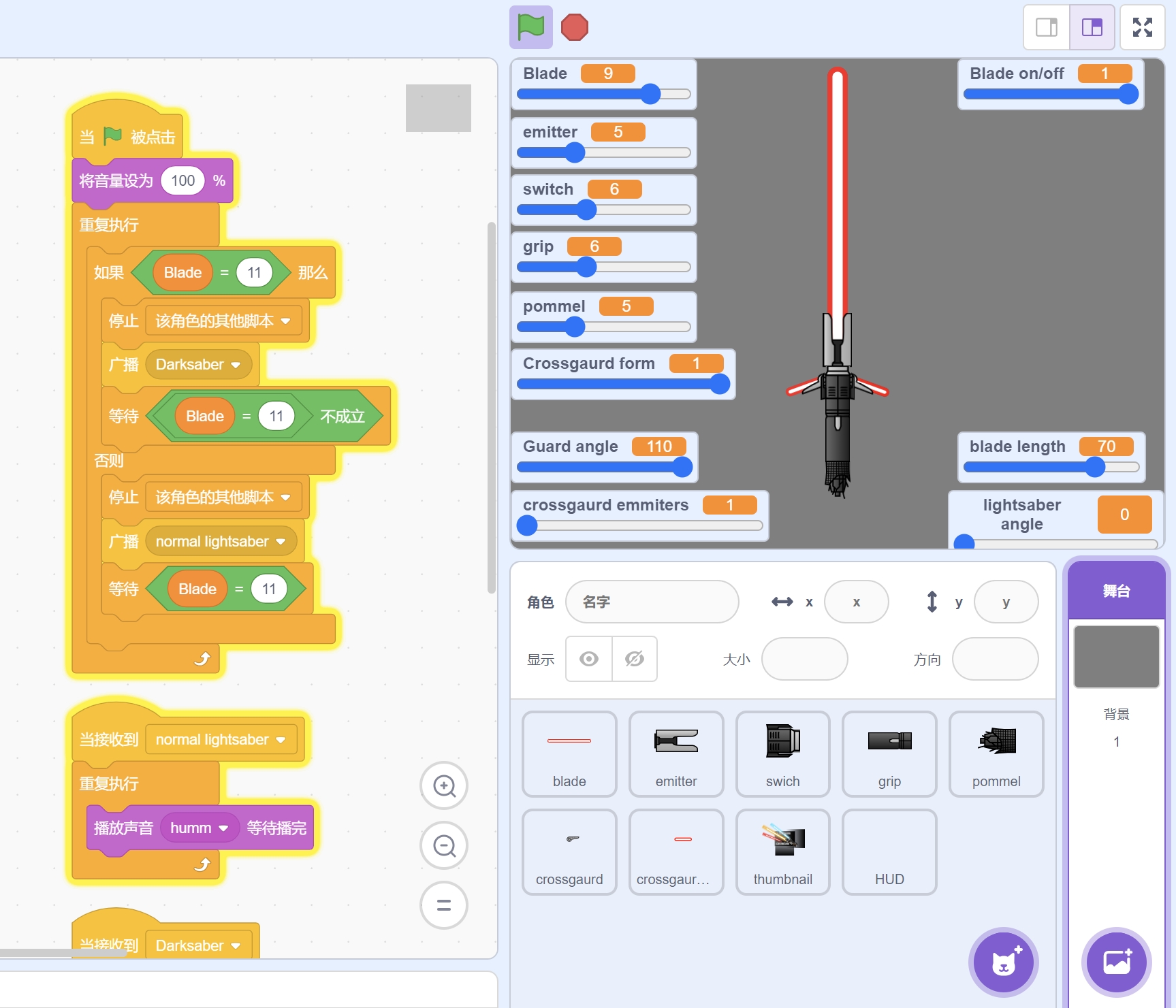Click the first 重复执行 forever block
Image resolution: width=1176 pixels, height=1008 pixels.
coord(145,225)
